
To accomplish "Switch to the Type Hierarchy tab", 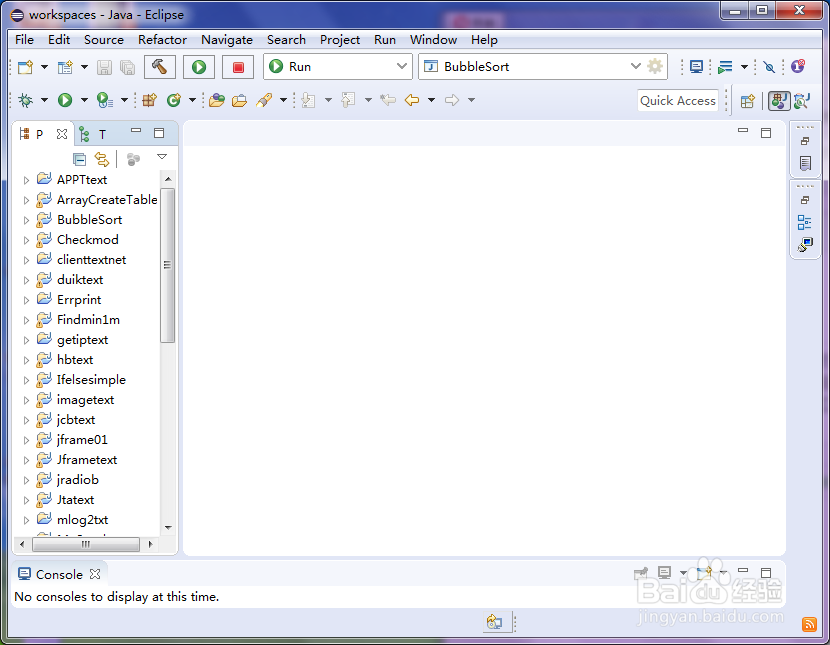I will [93, 134].
